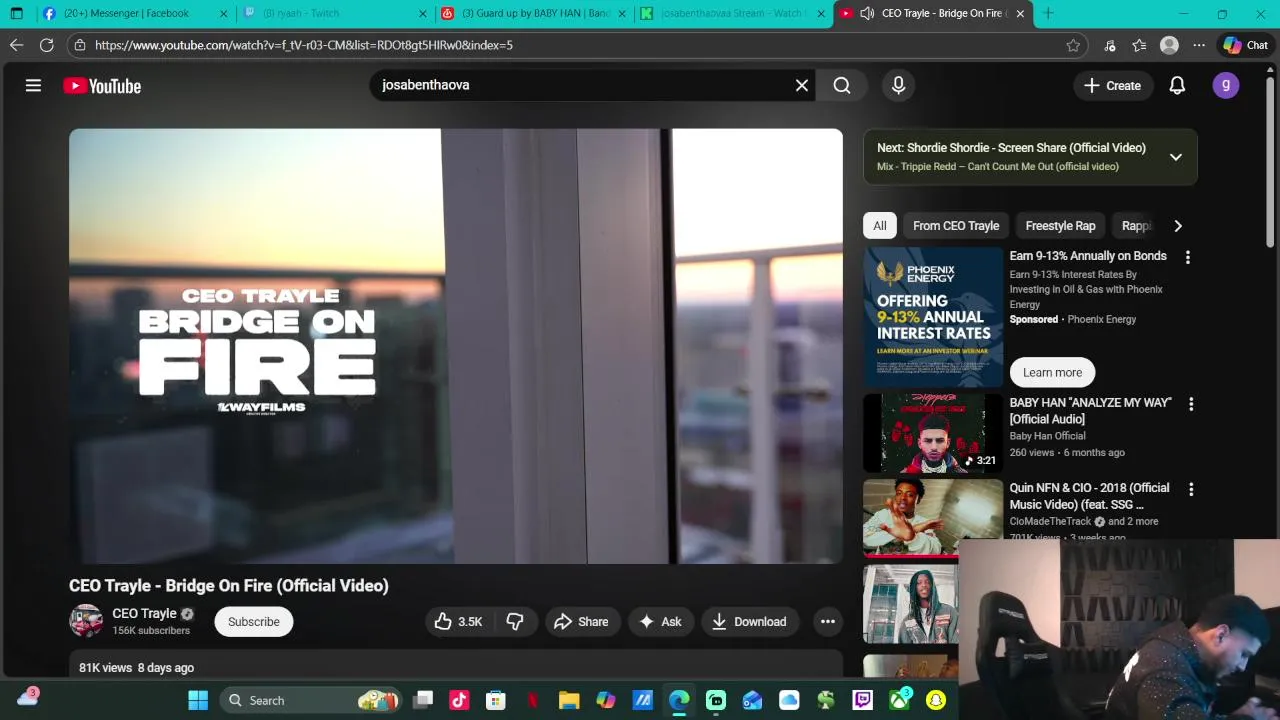Viewport: 1280px width, 720px height.
Task: Open Phoenix Energy ad thumbnail
Action: click(x=933, y=317)
